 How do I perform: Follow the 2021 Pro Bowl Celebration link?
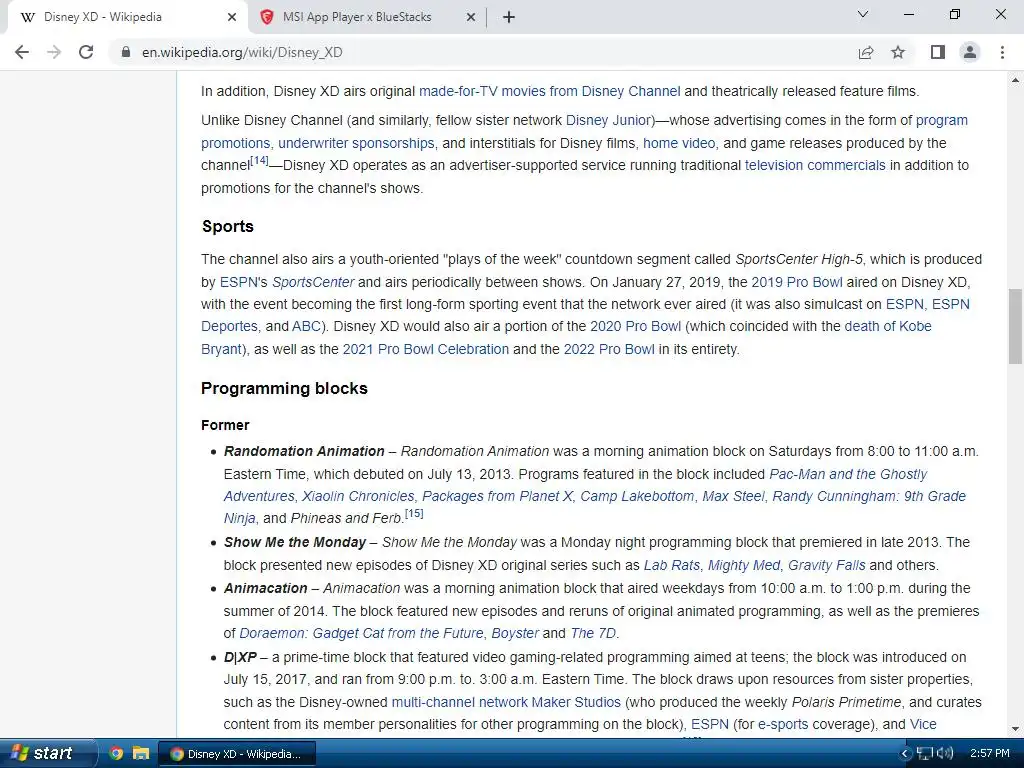pyautogui.click(x=426, y=349)
